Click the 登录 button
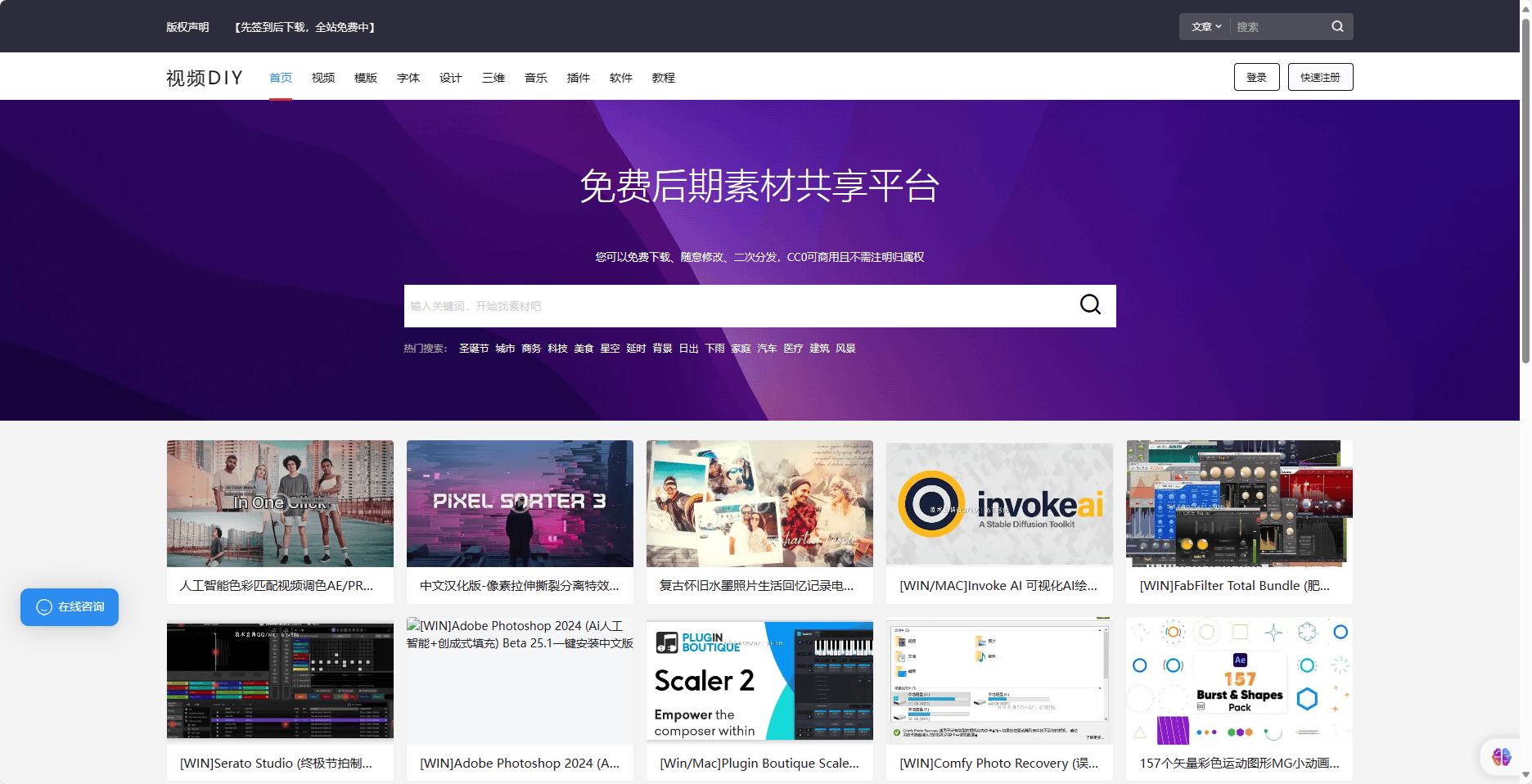The image size is (1532, 784). point(1256,76)
